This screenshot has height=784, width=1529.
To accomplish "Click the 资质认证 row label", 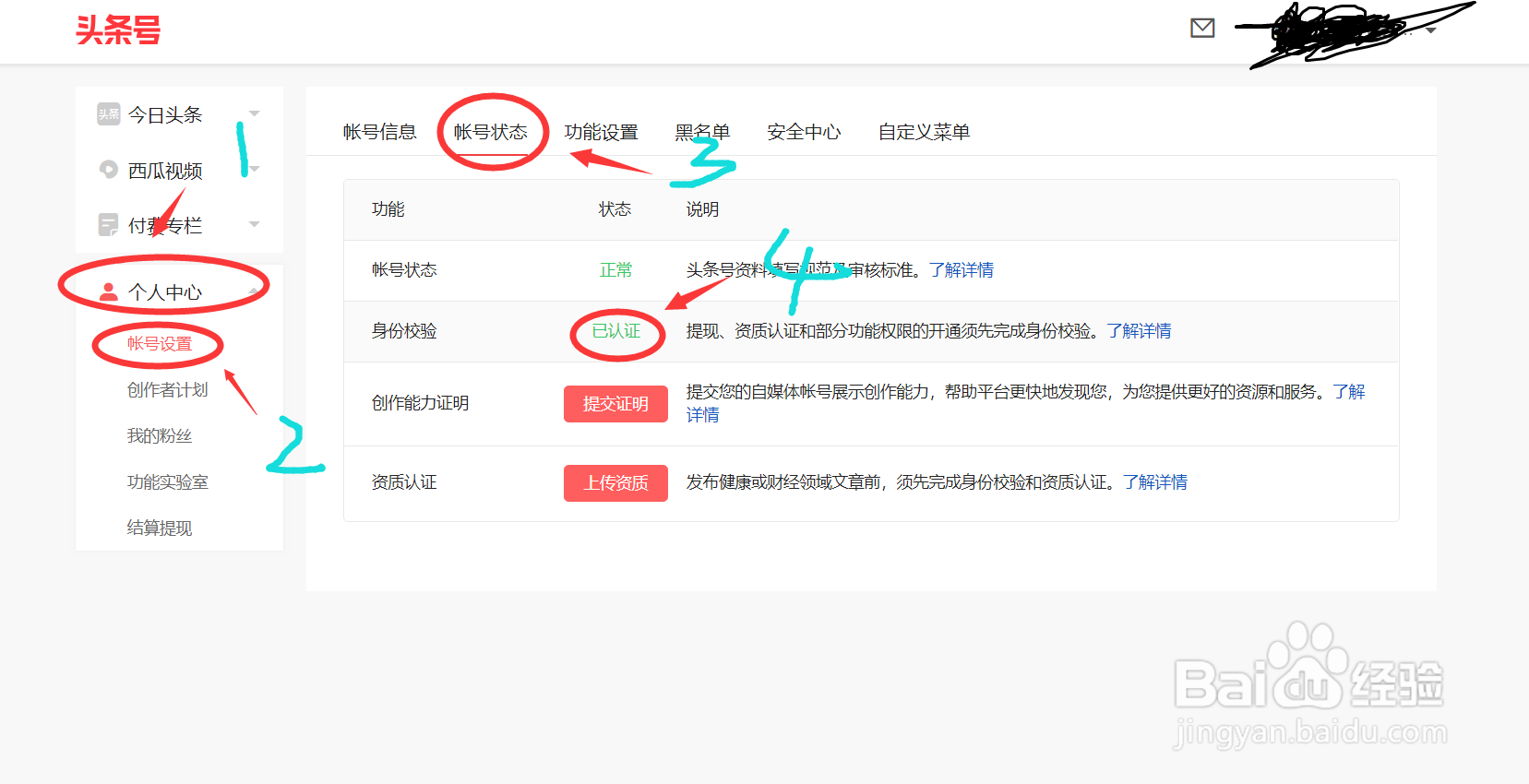I will tap(404, 482).
